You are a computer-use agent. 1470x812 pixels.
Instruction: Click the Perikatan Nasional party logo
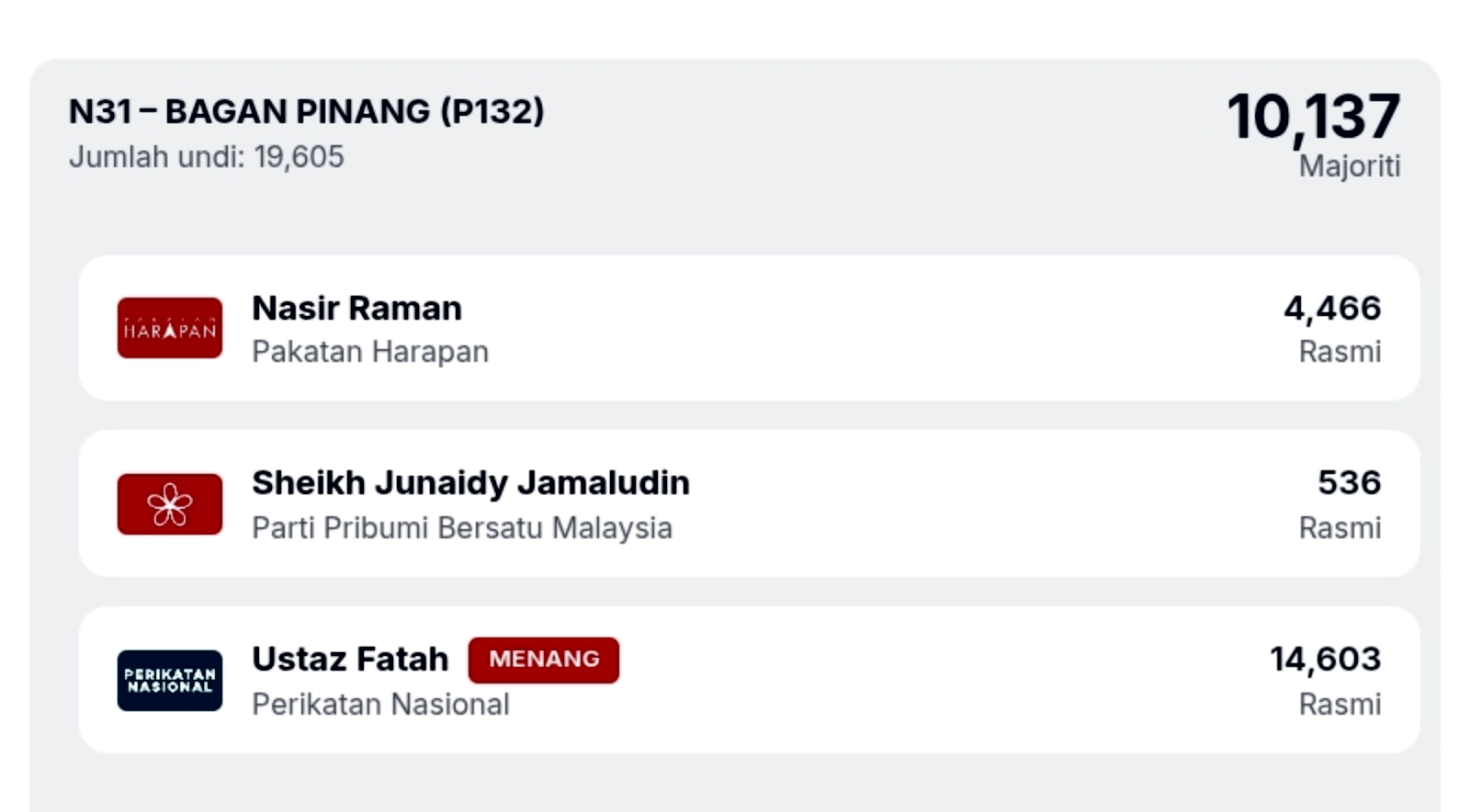click(170, 681)
